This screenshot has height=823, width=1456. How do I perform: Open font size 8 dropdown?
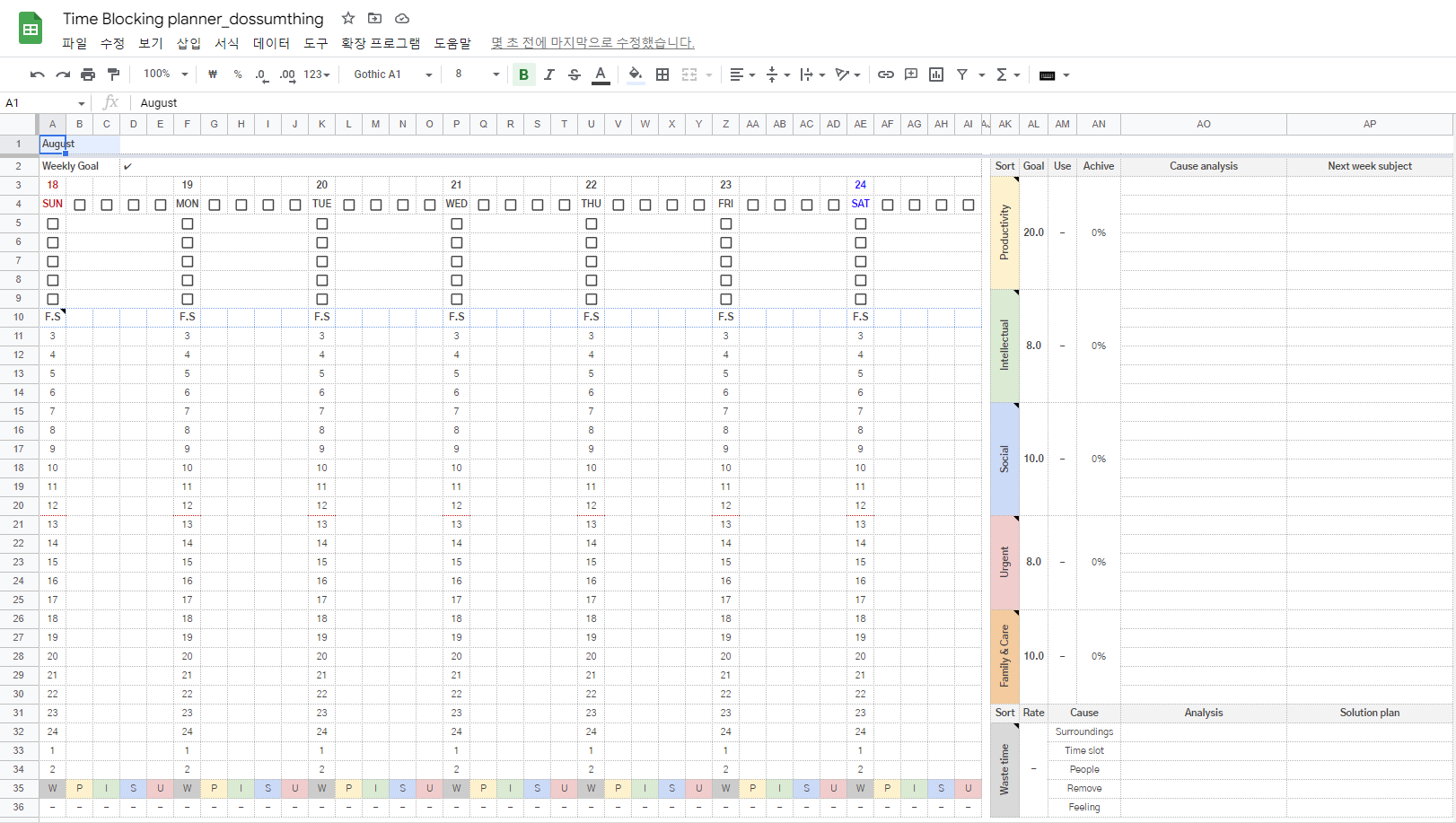477,74
